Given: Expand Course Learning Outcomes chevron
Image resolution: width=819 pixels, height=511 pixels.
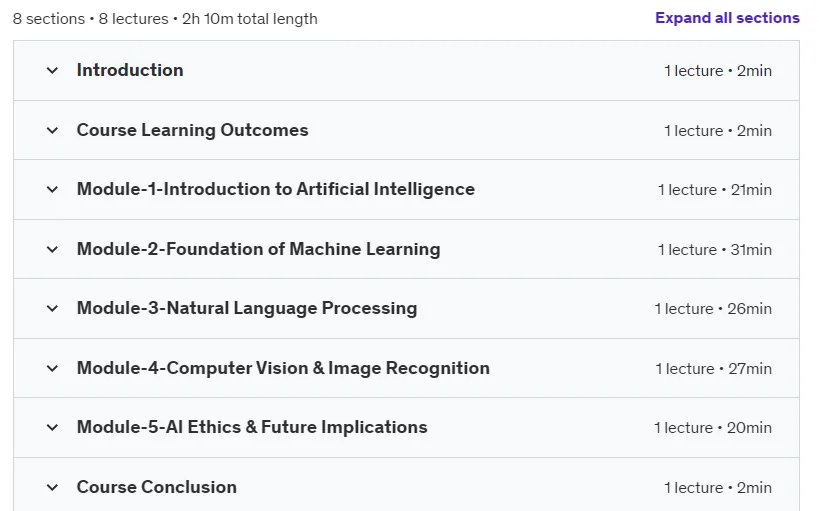Looking at the screenshot, I should 52,130.
